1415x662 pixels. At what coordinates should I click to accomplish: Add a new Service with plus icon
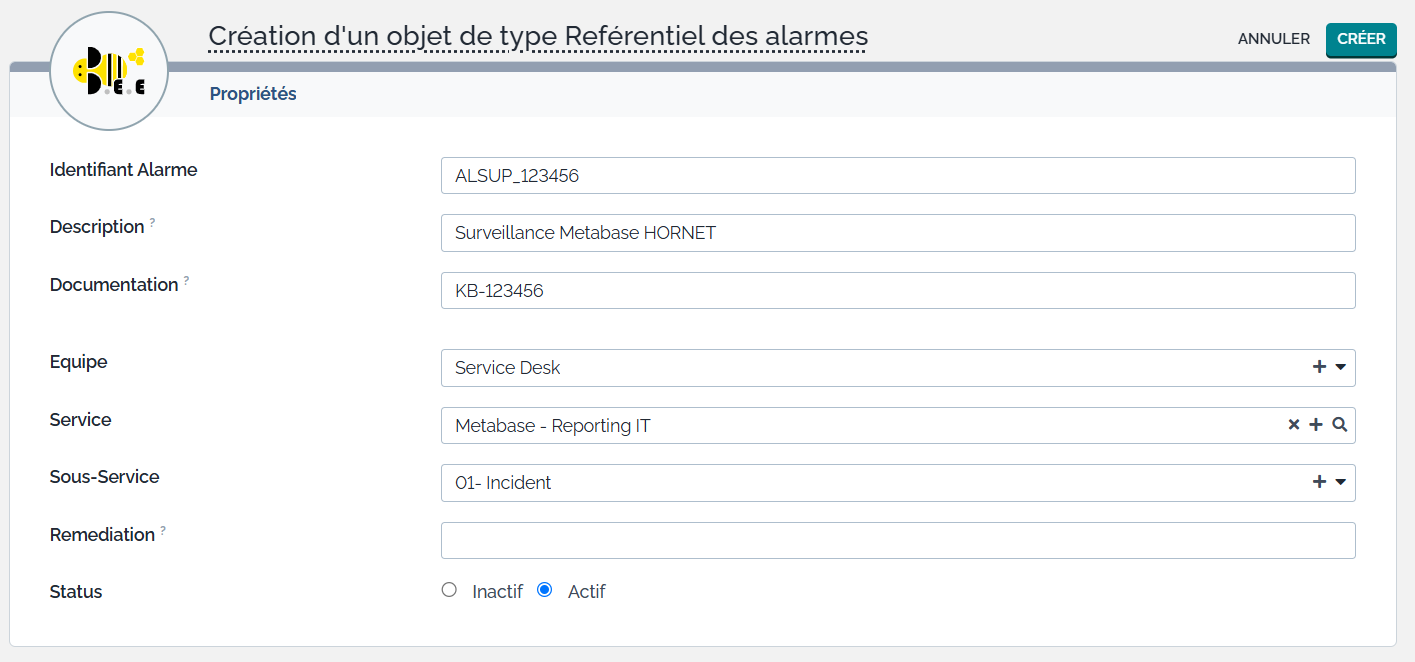coord(1316,425)
